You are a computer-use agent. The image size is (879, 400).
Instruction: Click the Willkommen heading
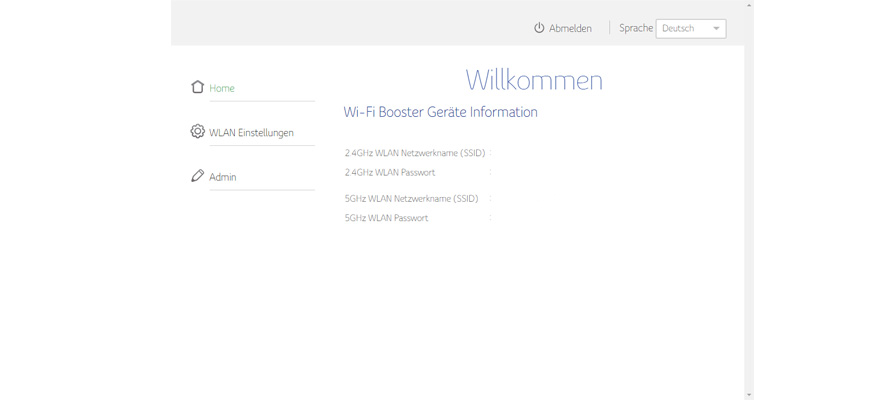pyautogui.click(x=534, y=80)
